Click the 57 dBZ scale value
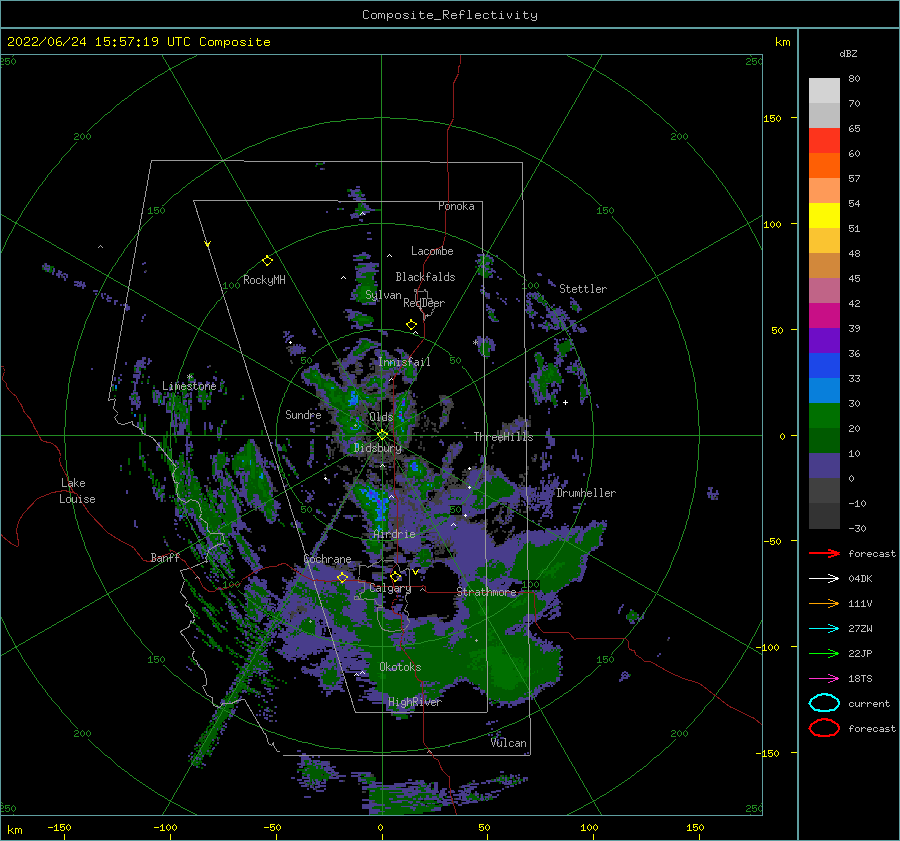900x841 pixels. pos(854,178)
